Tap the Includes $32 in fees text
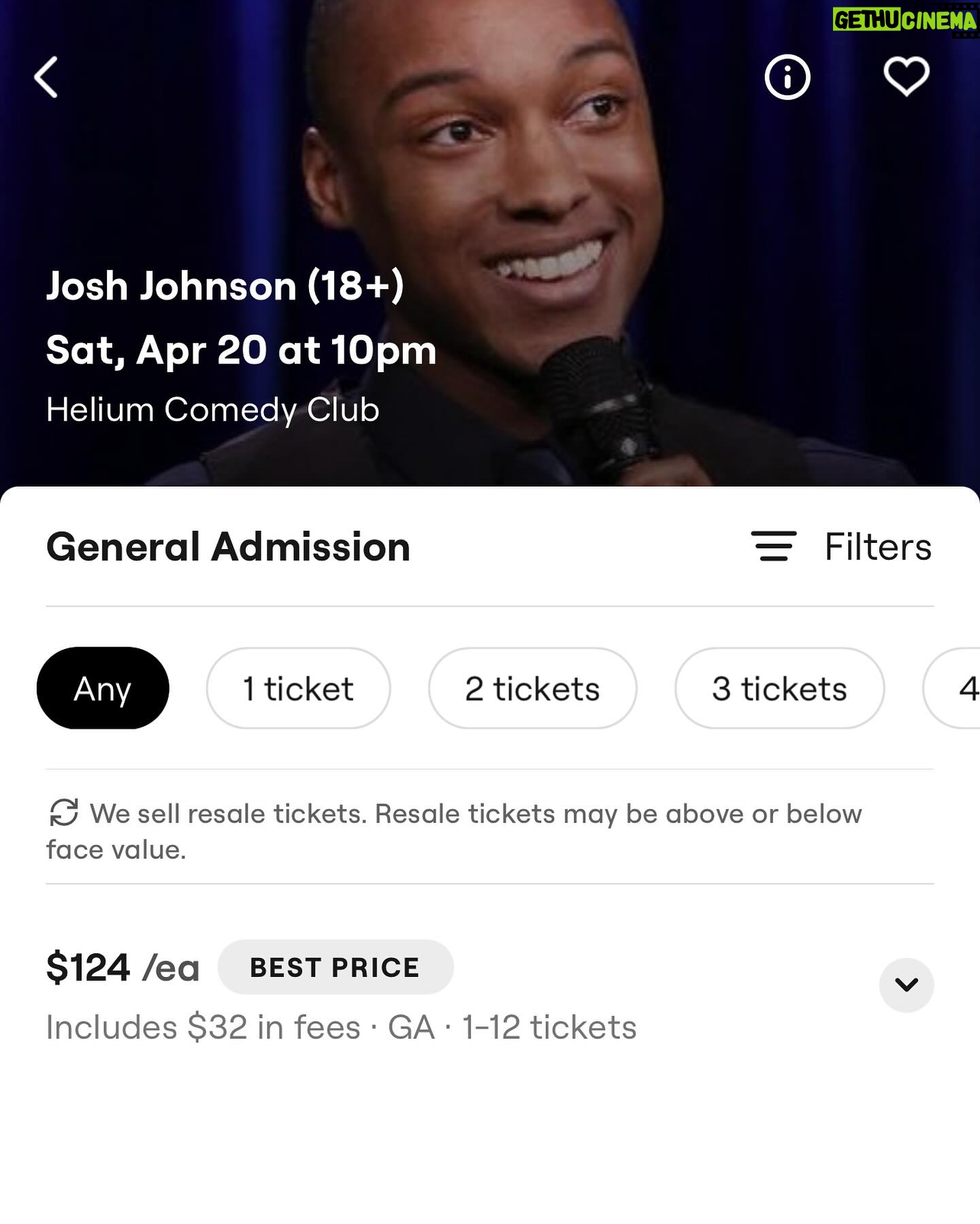This screenshot has height=1224, width=980. pyautogui.click(x=203, y=1027)
